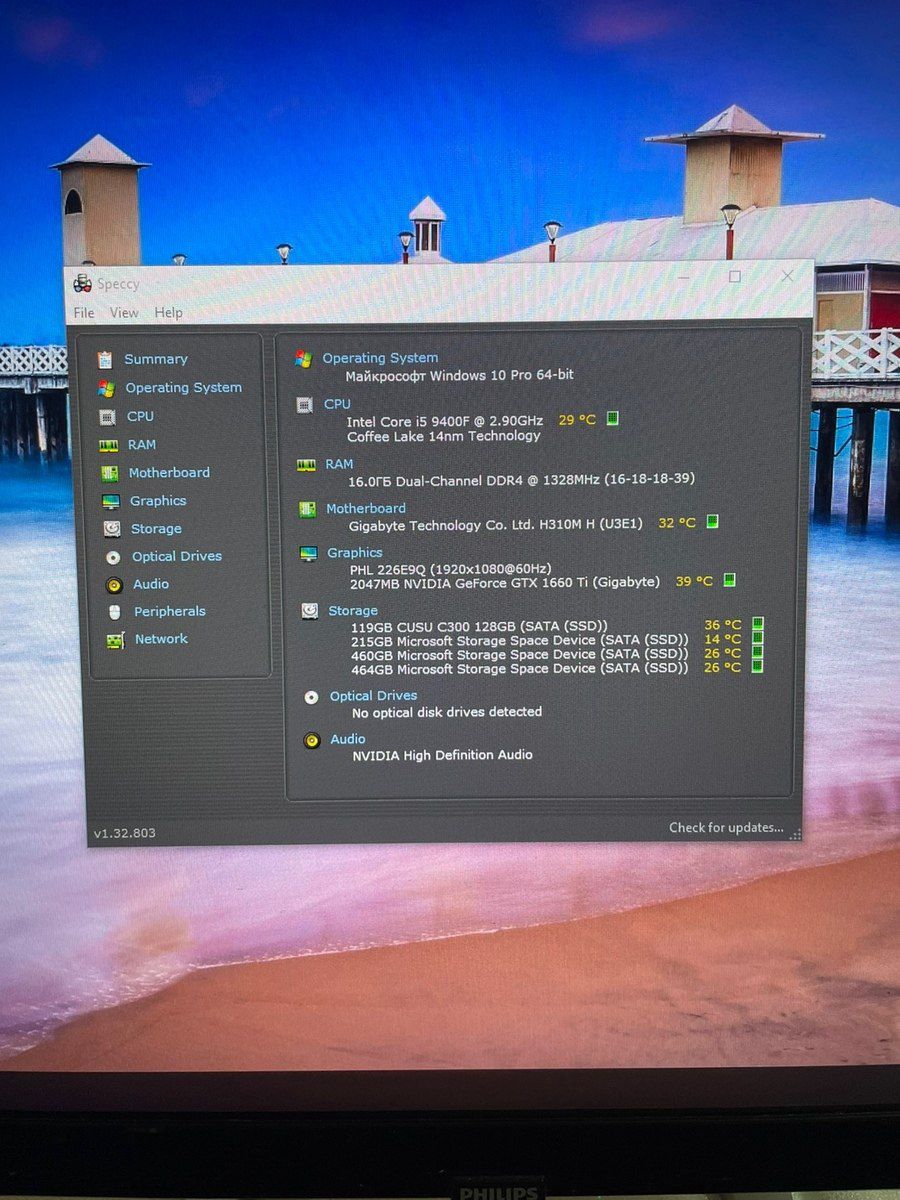This screenshot has height=1200, width=900.
Task: Open Optical Drives section from sidebar
Action: (x=177, y=557)
